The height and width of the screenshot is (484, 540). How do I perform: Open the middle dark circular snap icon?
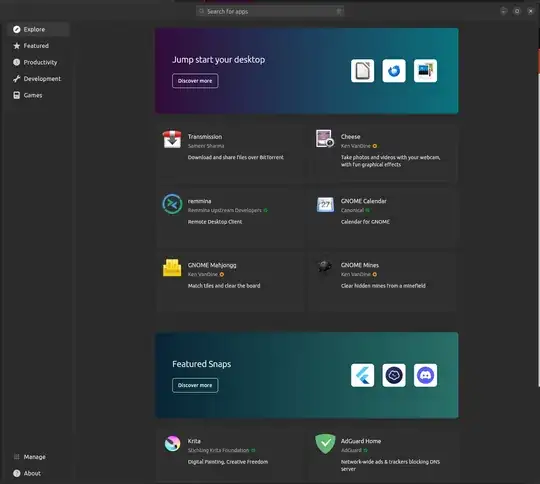pos(394,375)
